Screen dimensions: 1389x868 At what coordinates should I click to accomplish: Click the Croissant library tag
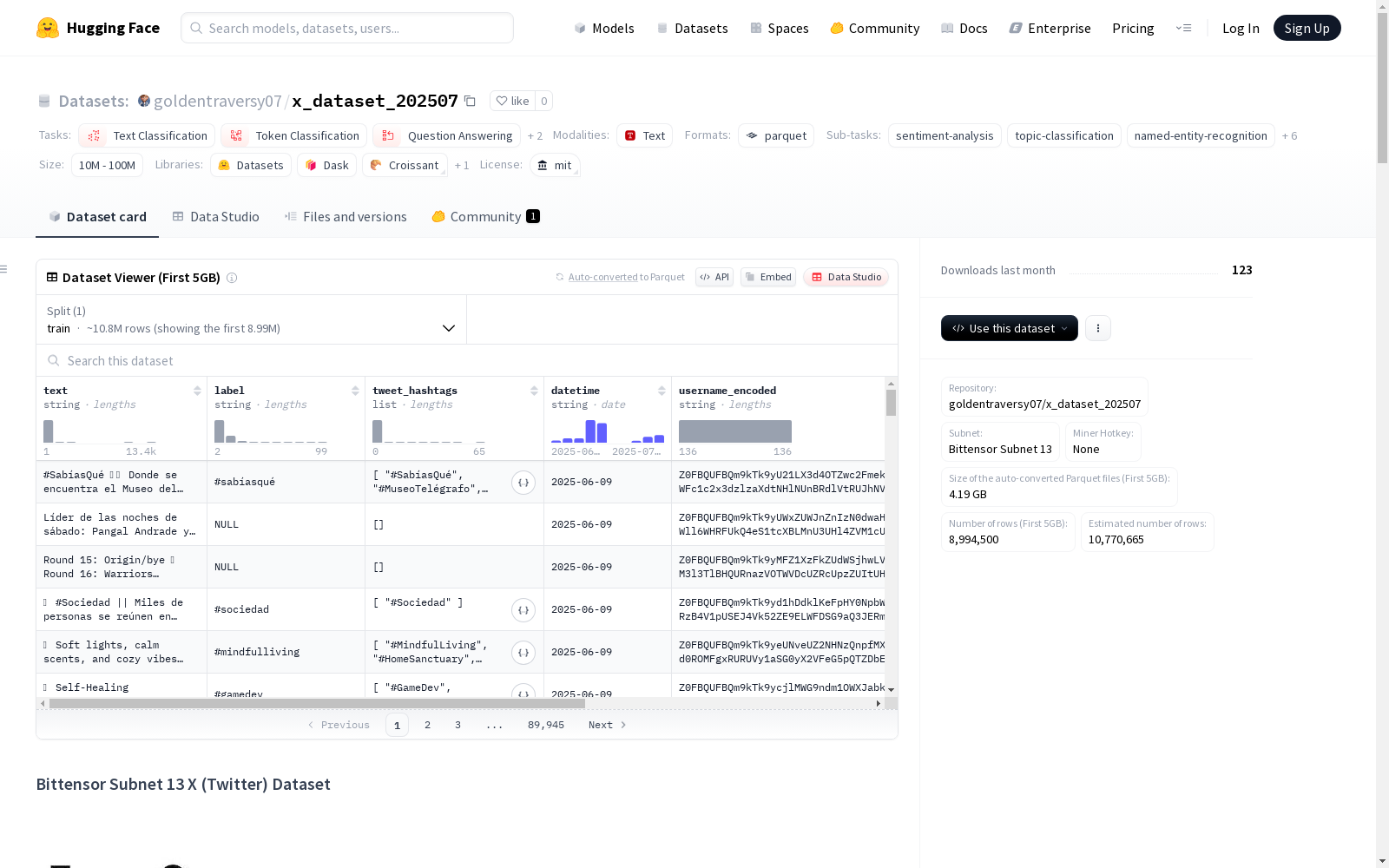pyautogui.click(x=405, y=165)
